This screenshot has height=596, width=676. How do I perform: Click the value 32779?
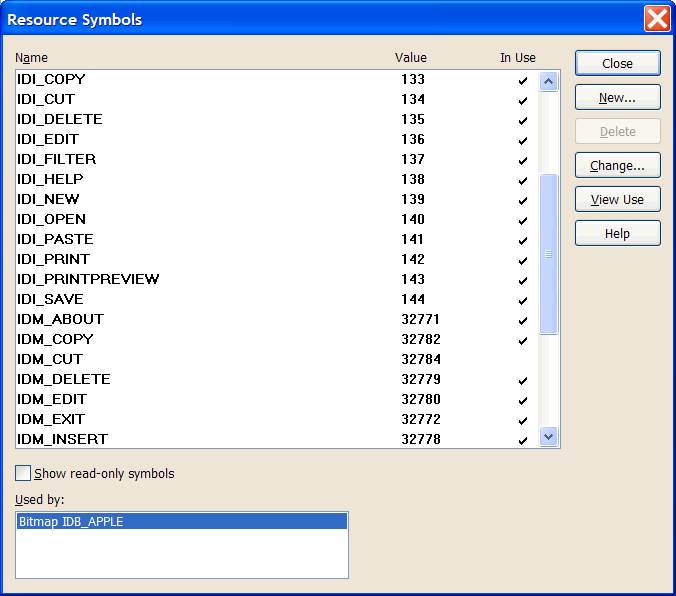pos(421,379)
